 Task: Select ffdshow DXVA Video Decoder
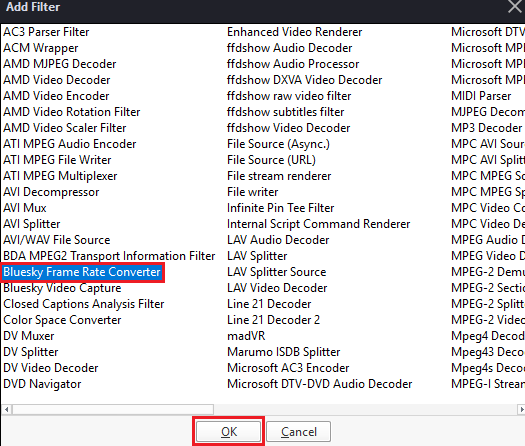pyautogui.click(x=305, y=80)
